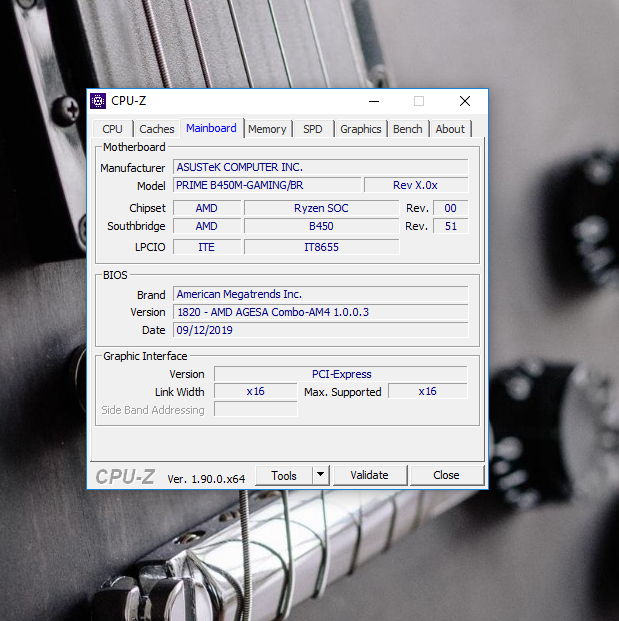Expand the Tools dropdown arrow
619x621 pixels.
point(321,475)
